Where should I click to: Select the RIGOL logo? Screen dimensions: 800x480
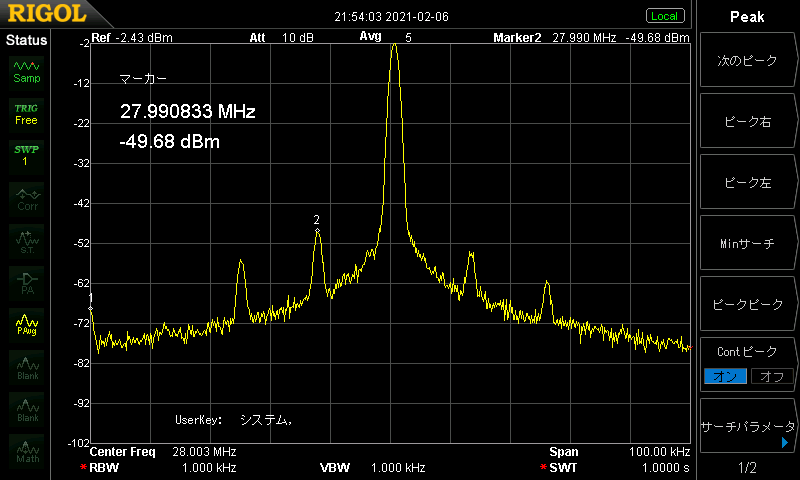point(47,13)
